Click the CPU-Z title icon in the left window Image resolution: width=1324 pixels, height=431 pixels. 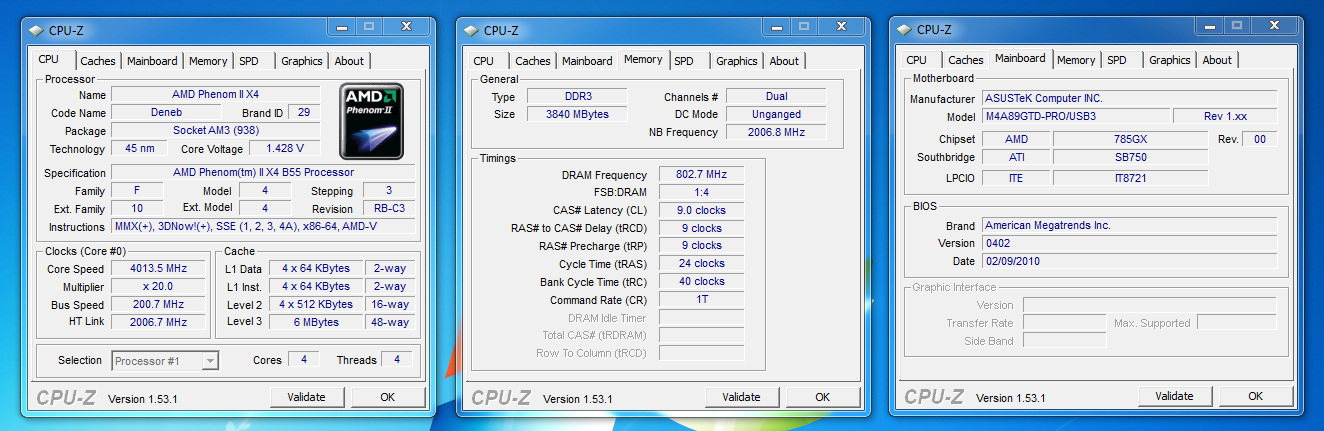[38, 30]
